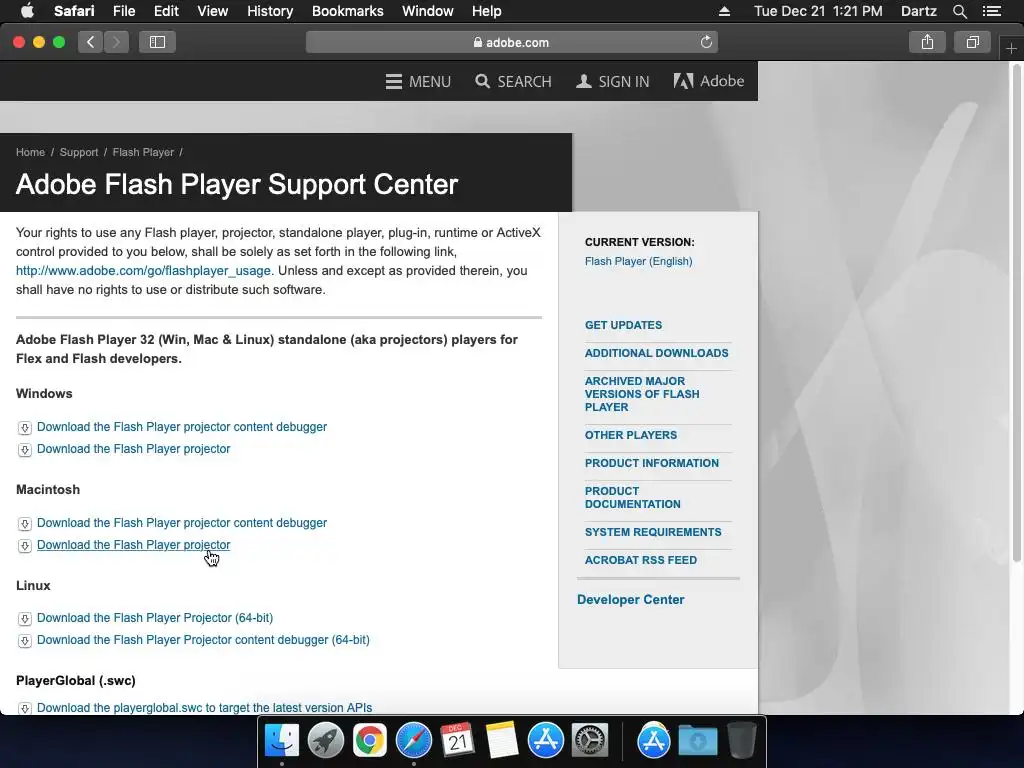Screen dimensions: 1024x768
Task: Open Finder from the Dock
Action: tap(281, 741)
